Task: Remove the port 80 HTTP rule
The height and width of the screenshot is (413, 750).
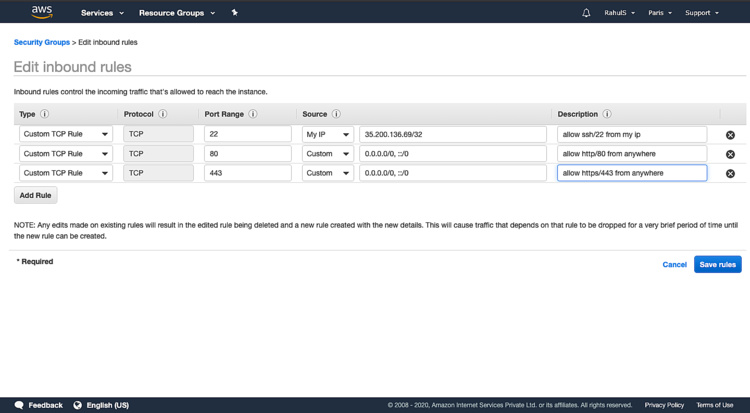Action: click(730, 154)
